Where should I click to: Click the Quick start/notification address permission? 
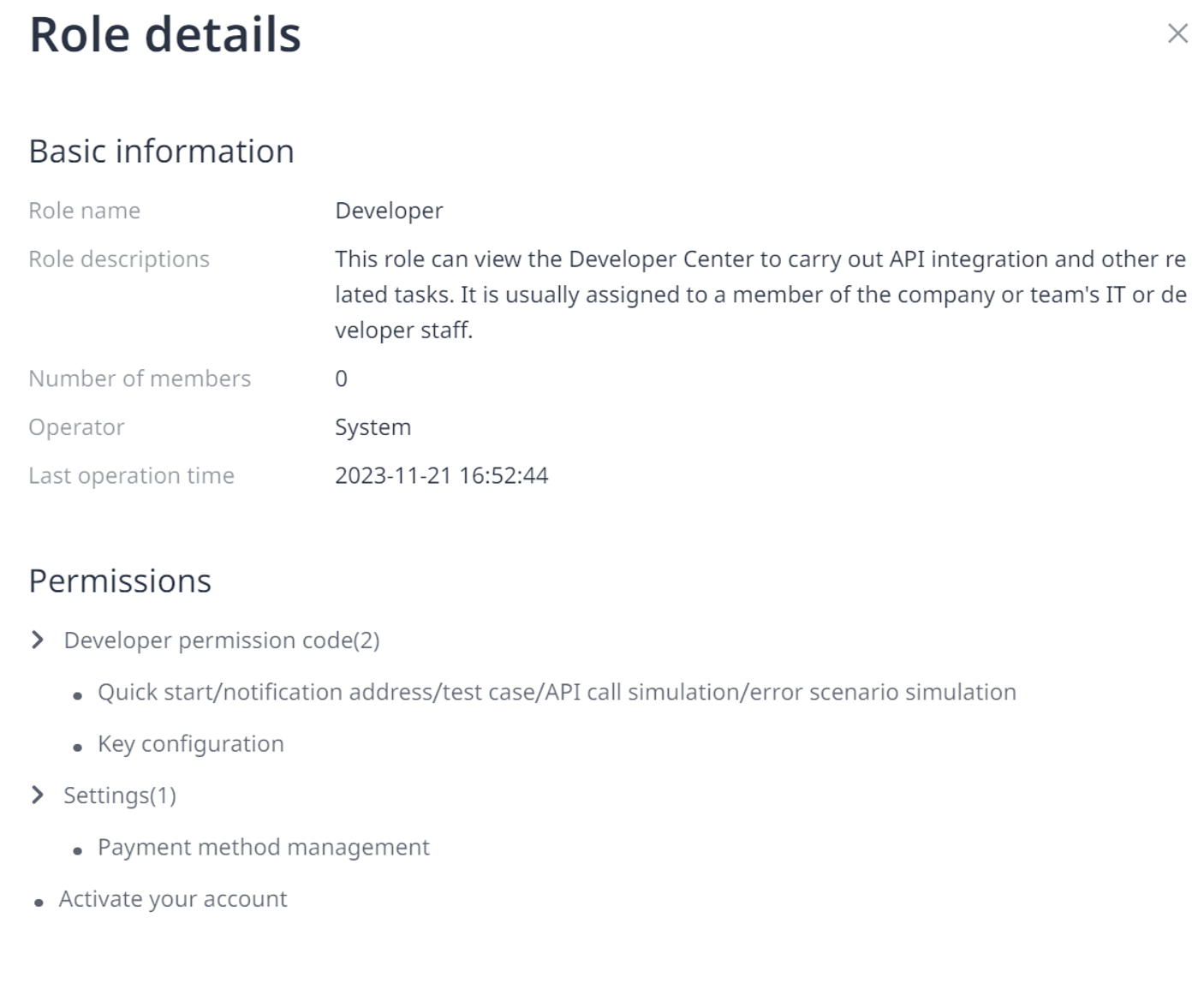[x=557, y=692]
